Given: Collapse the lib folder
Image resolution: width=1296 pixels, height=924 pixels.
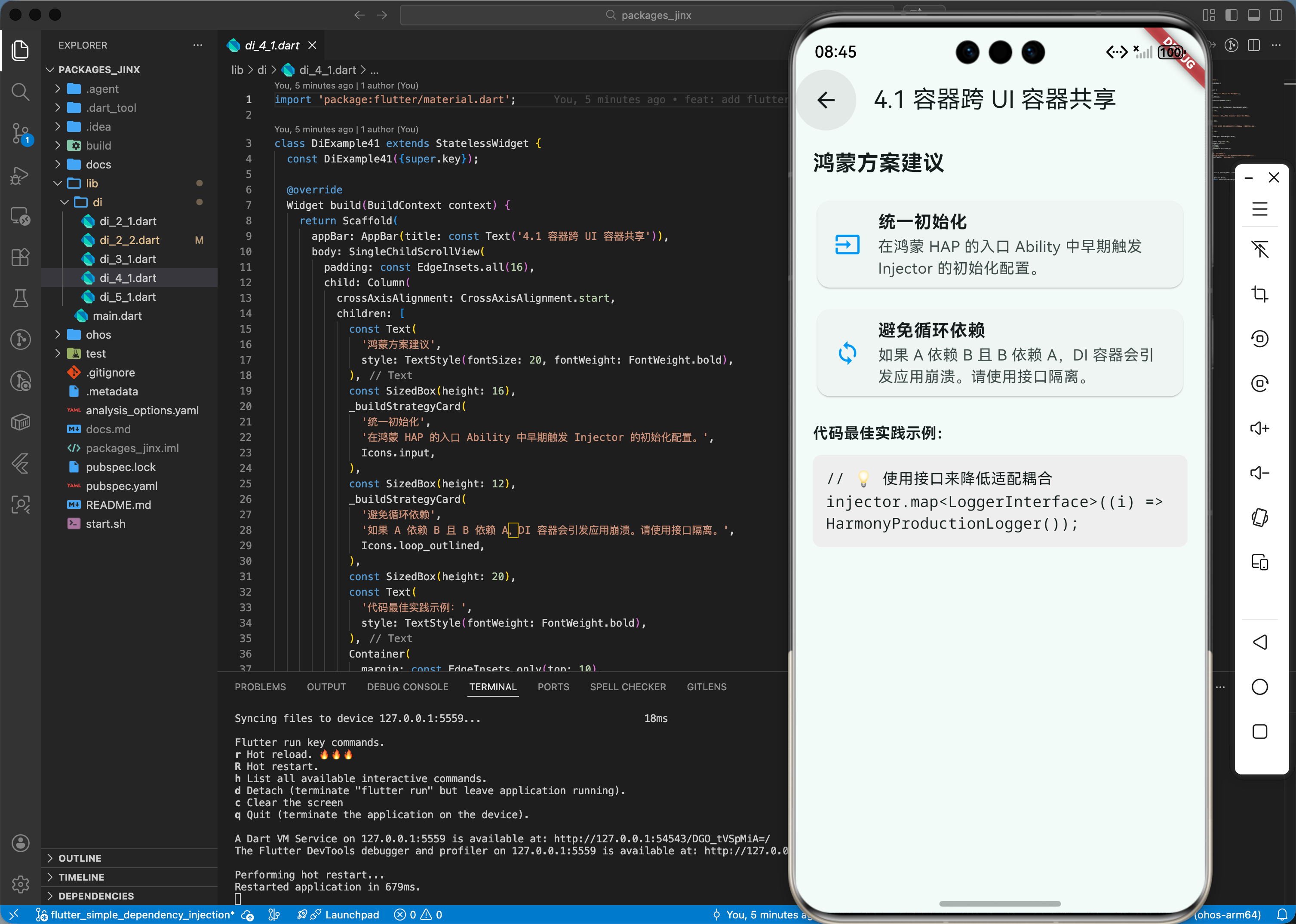Looking at the screenshot, I should [x=92, y=183].
